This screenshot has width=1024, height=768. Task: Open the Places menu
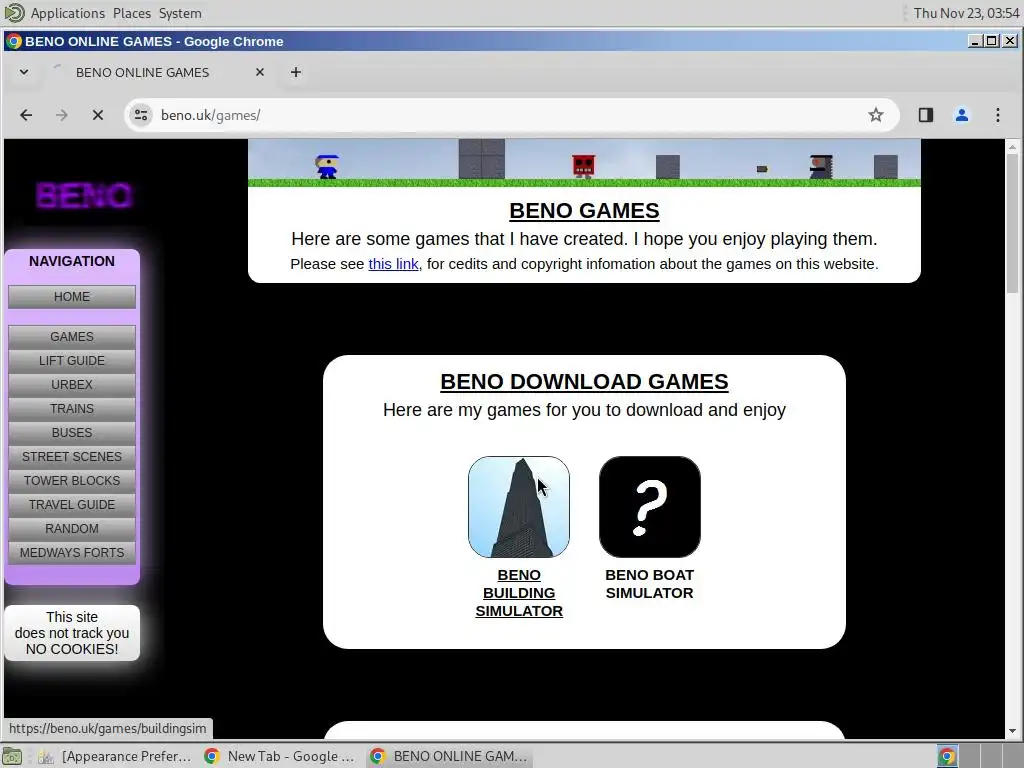(x=131, y=13)
